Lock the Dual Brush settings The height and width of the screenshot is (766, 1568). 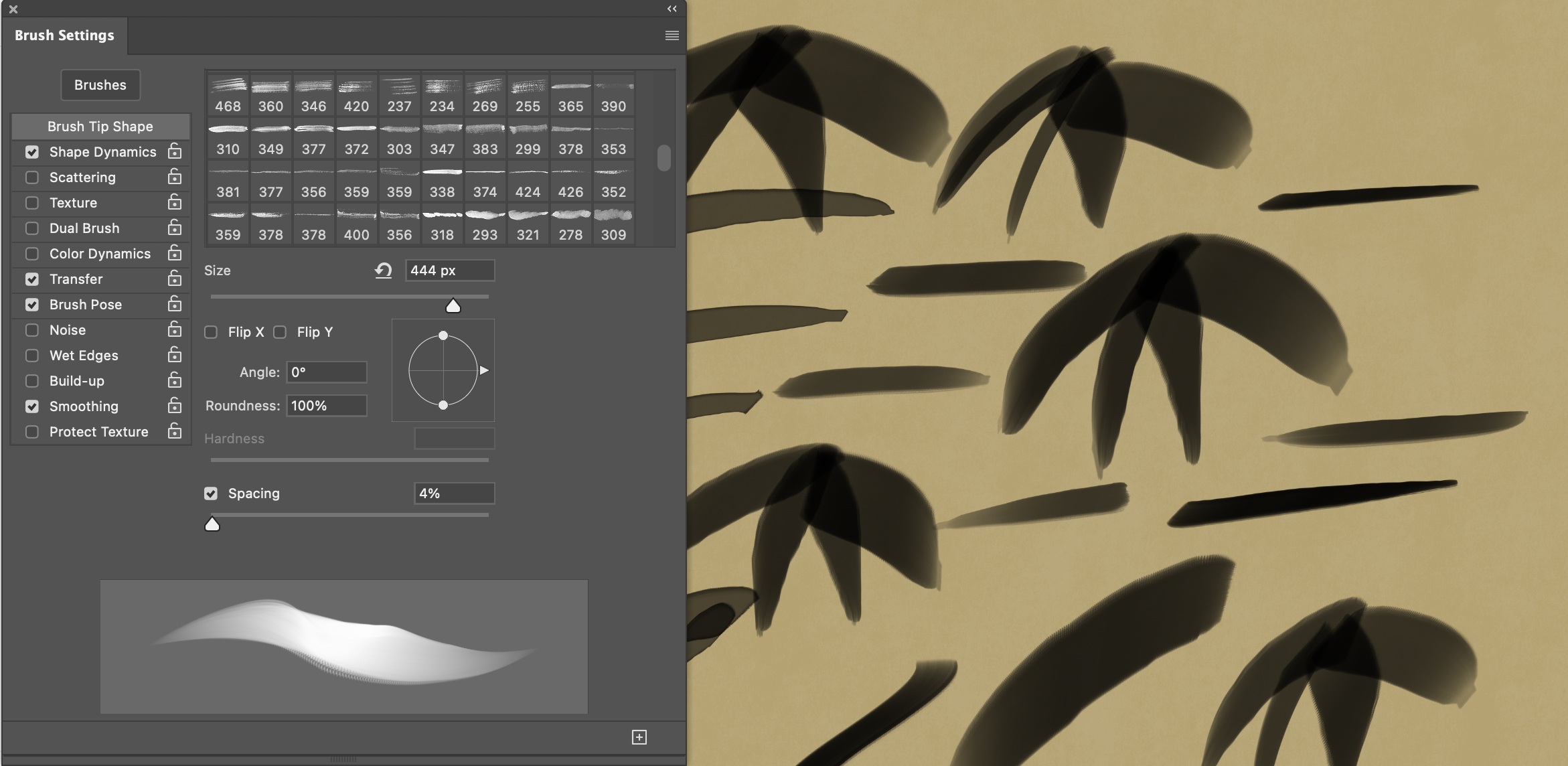[x=173, y=228]
